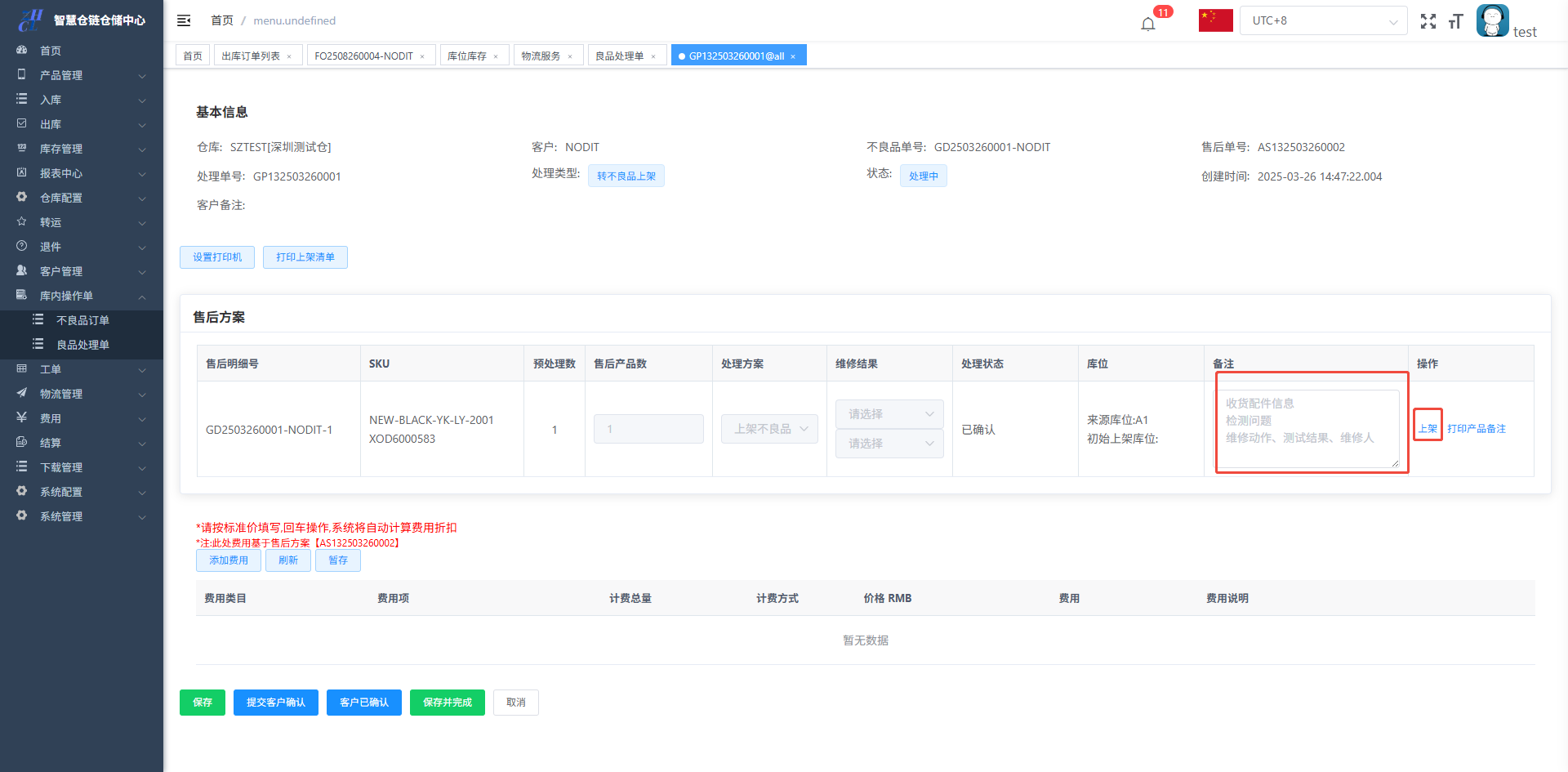This screenshot has height=772, width=1568.
Task: Toggle fullscreen mode icon
Action: 1428,21
